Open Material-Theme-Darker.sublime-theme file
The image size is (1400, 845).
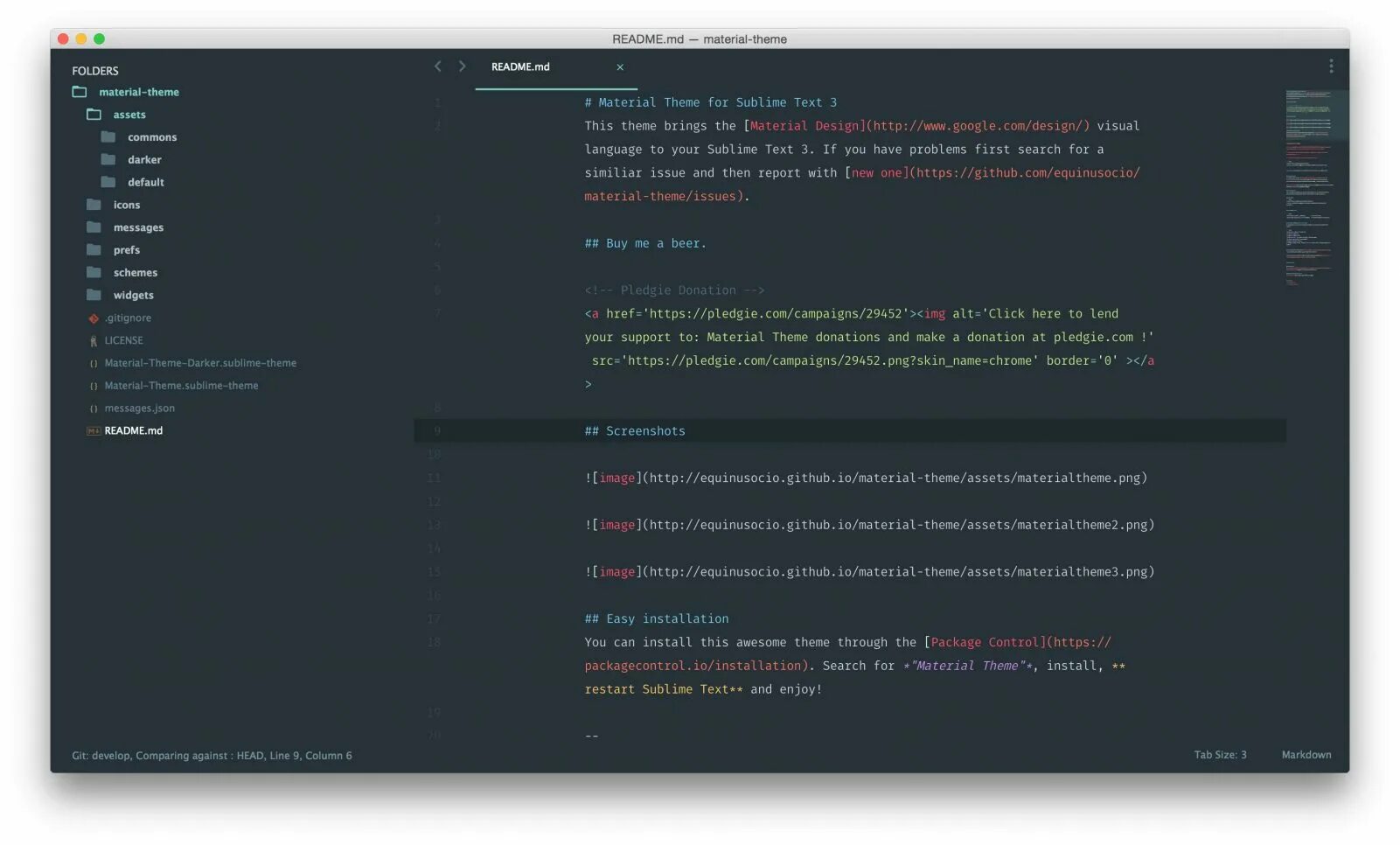[x=200, y=363]
